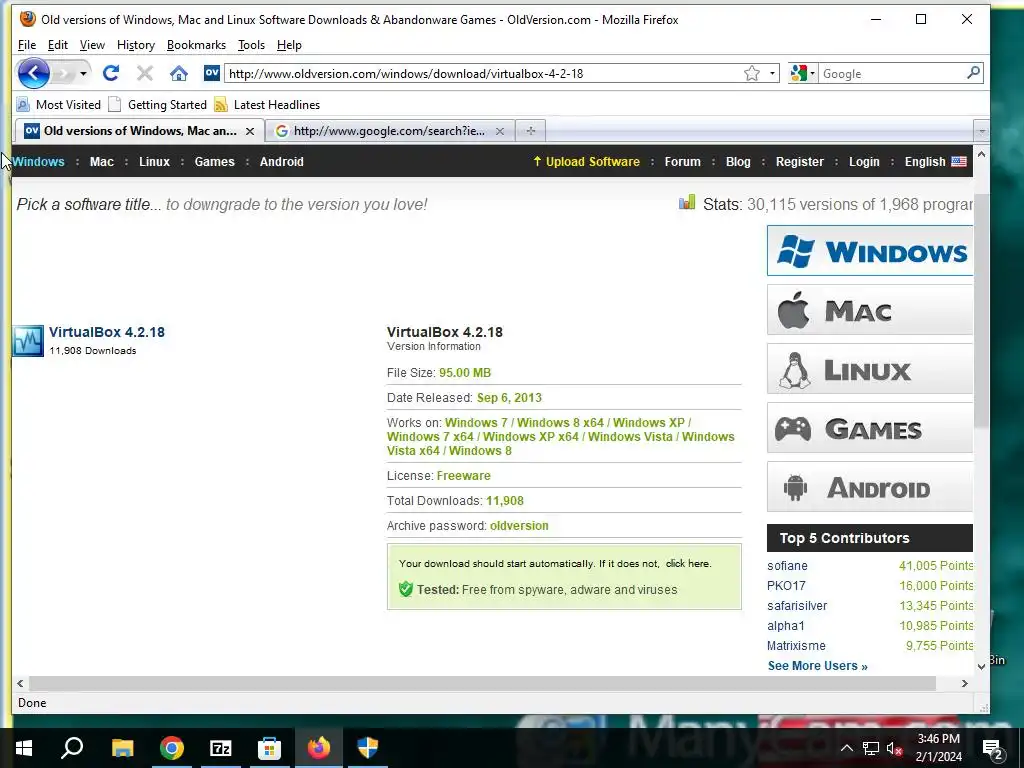Click into the address bar
The width and height of the screenshot is (1024, 768).
[x=483, y=73]
